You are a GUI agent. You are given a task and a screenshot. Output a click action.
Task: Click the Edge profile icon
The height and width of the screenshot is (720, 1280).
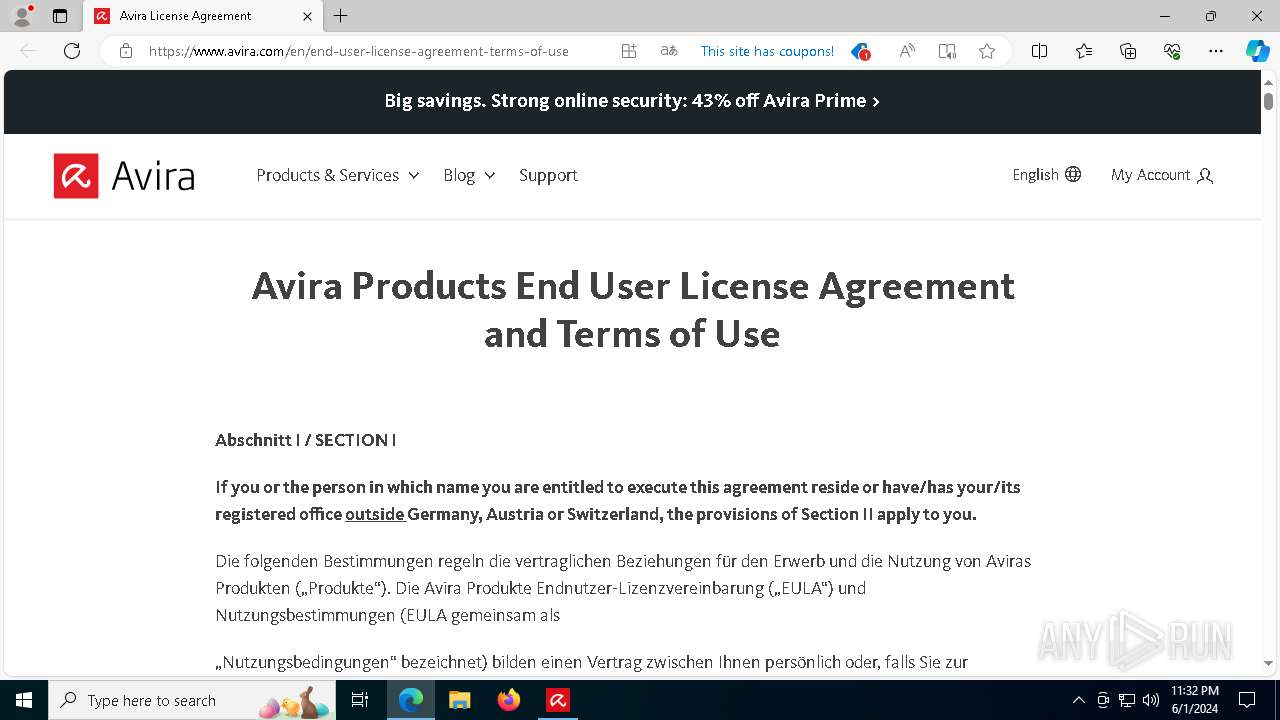pos(22,16)
